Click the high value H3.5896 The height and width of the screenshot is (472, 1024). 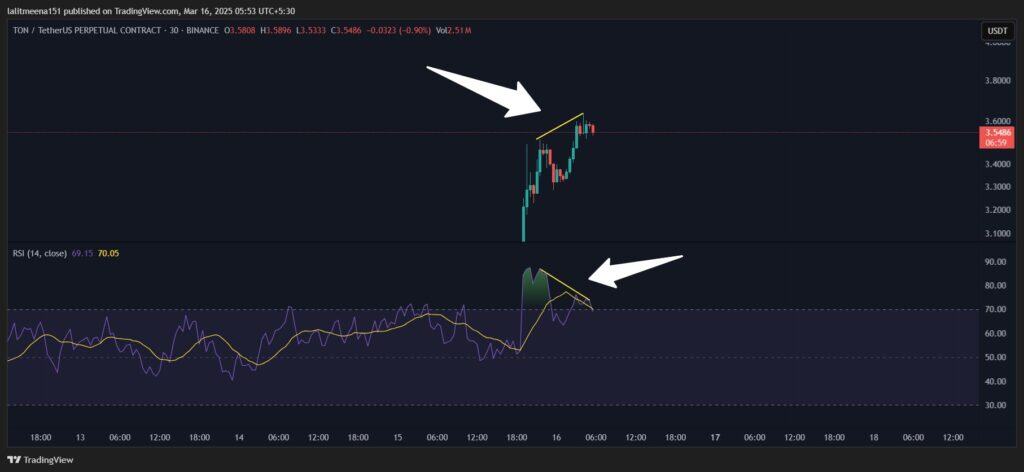point(276,31)
